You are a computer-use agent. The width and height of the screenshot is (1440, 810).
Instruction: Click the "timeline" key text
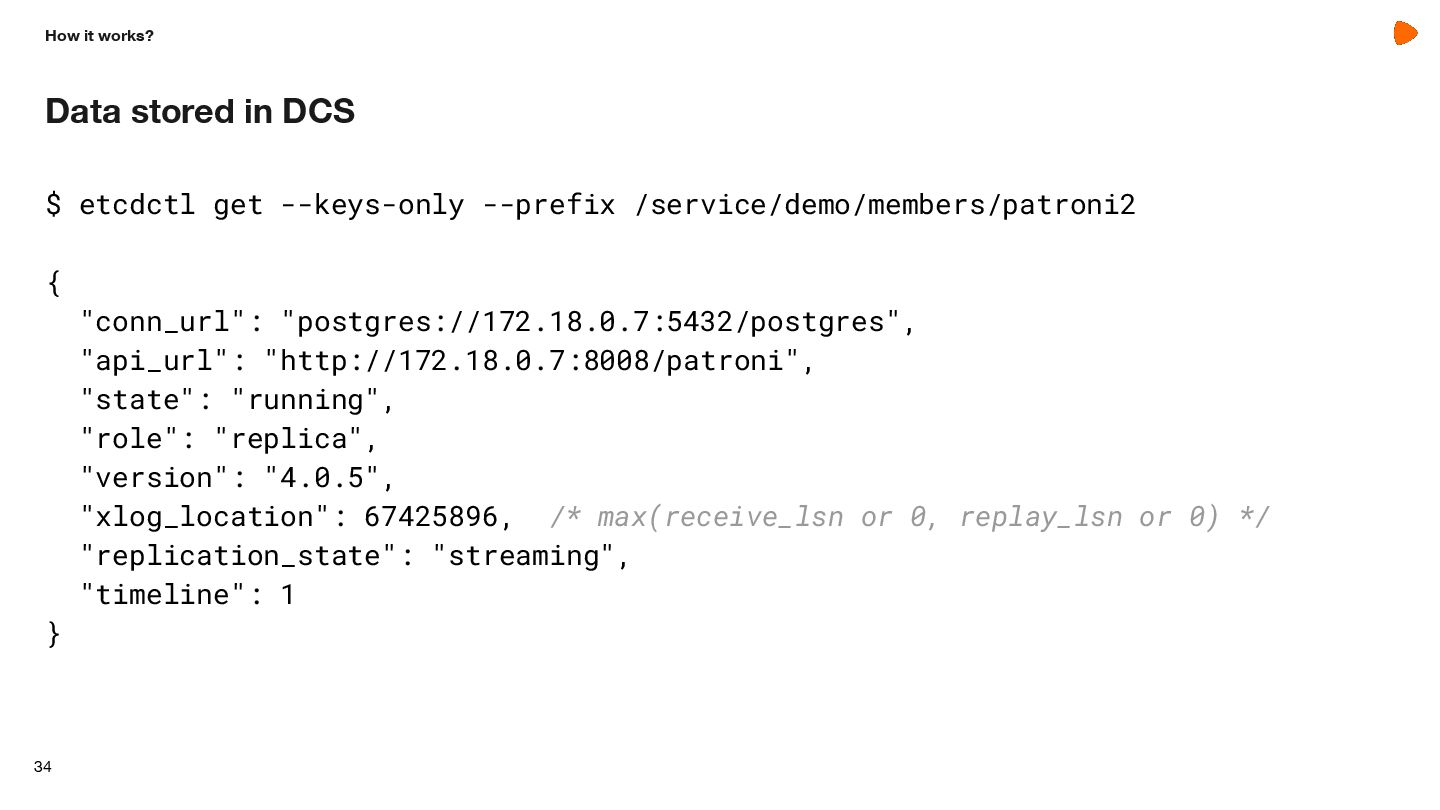pos(162,595)
